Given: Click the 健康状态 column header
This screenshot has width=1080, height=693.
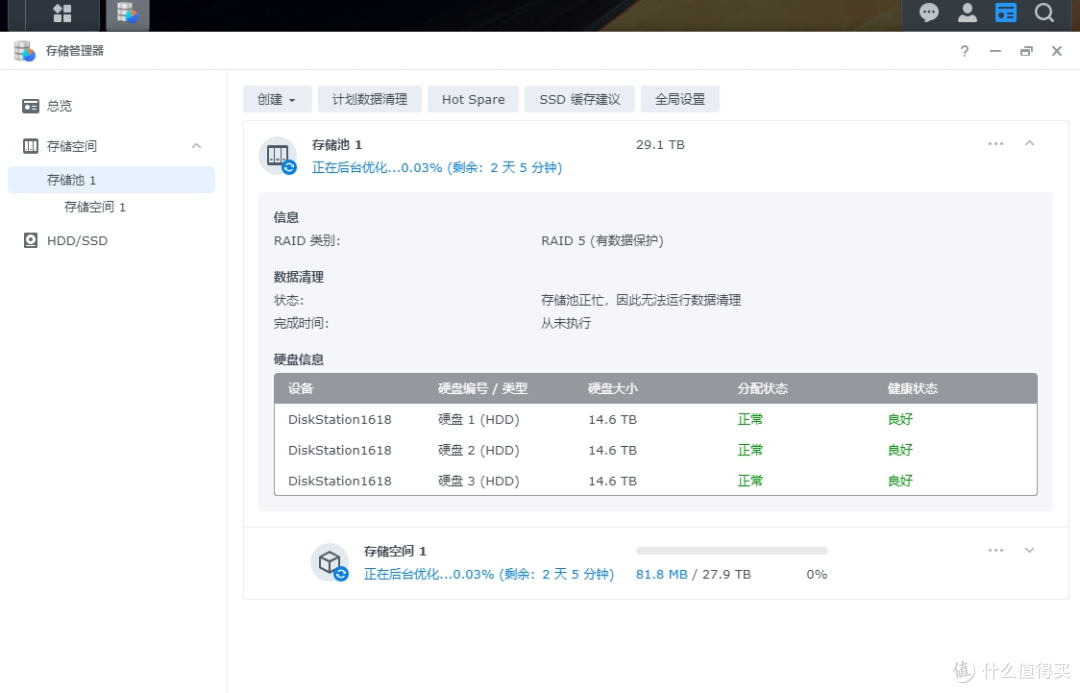Looking at the screenshot, I should [913, 389].
